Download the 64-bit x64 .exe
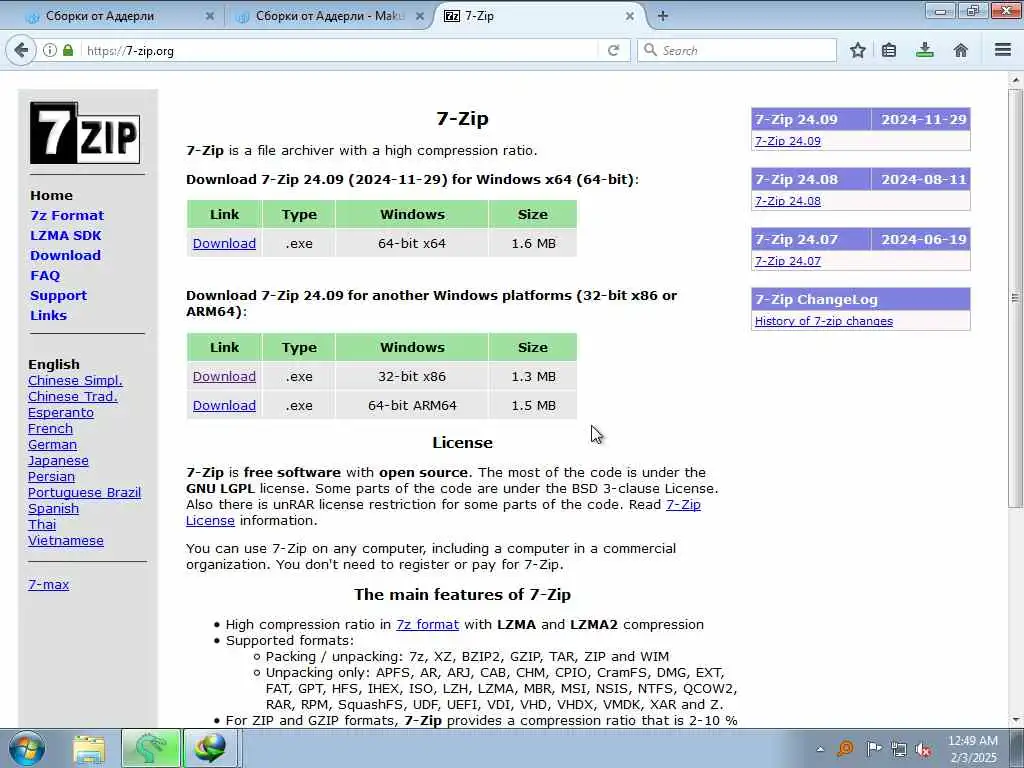This screenshot has height=768, width=1024. coord(224,244)
